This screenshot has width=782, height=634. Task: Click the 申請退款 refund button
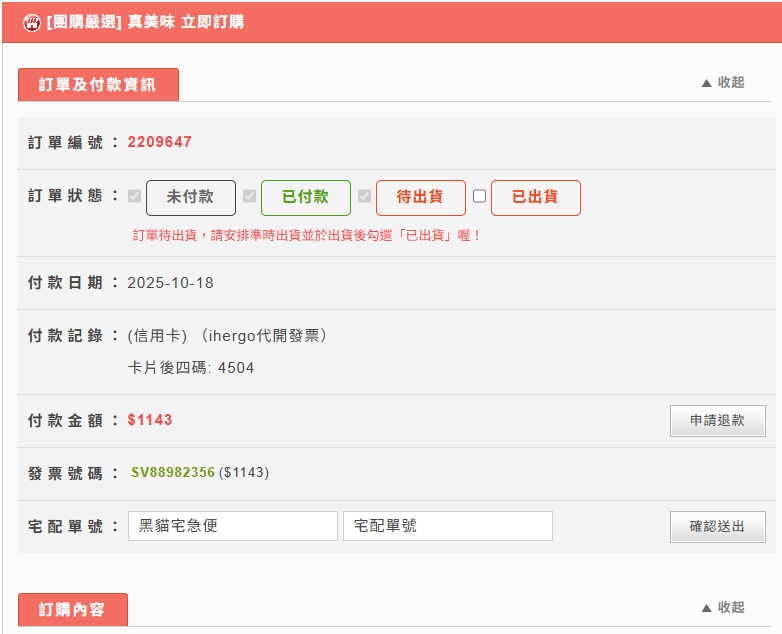pyautogui.click(x=717, y=421)
